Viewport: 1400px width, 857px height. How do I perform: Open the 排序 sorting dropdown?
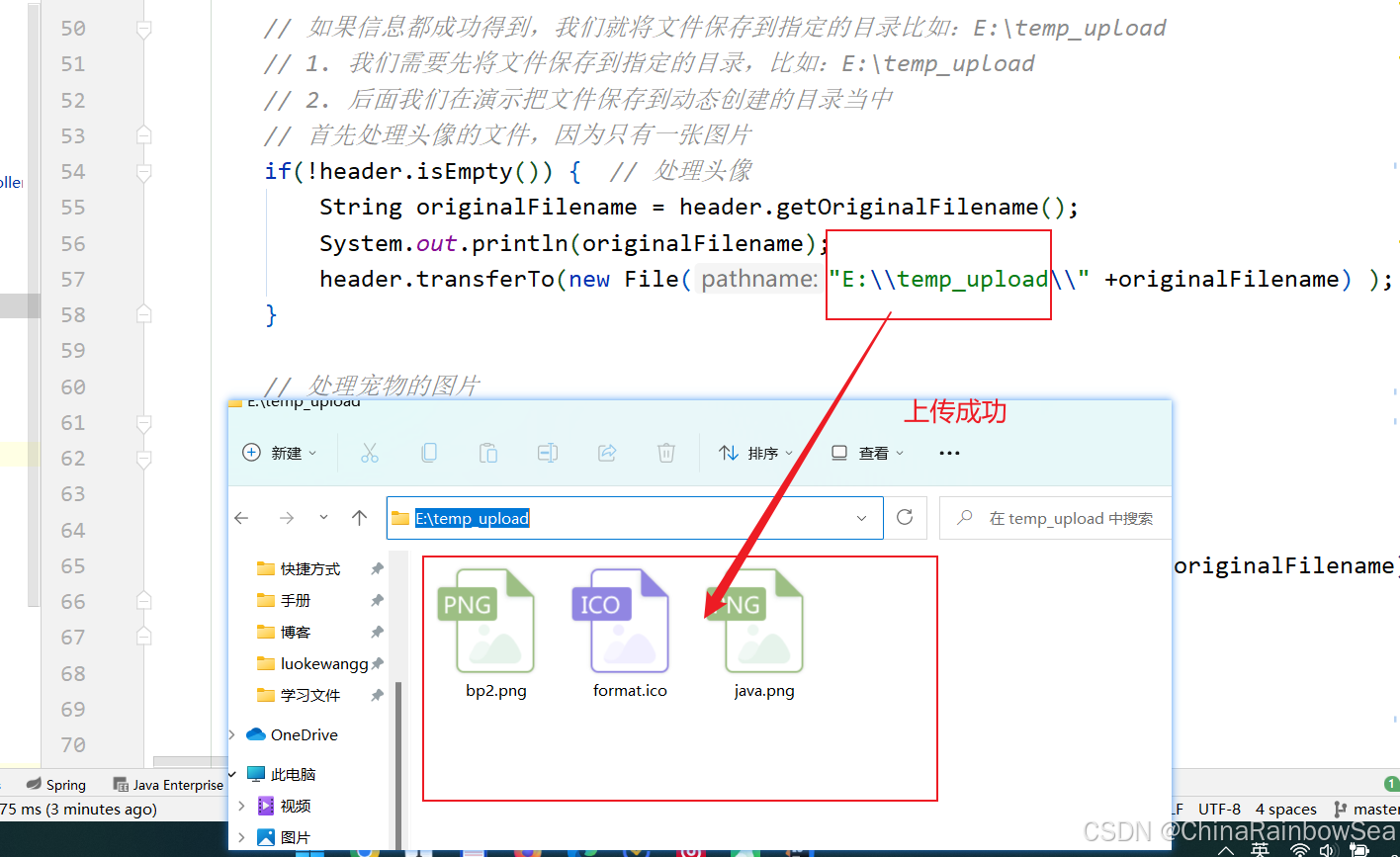(x=756, y=452)
